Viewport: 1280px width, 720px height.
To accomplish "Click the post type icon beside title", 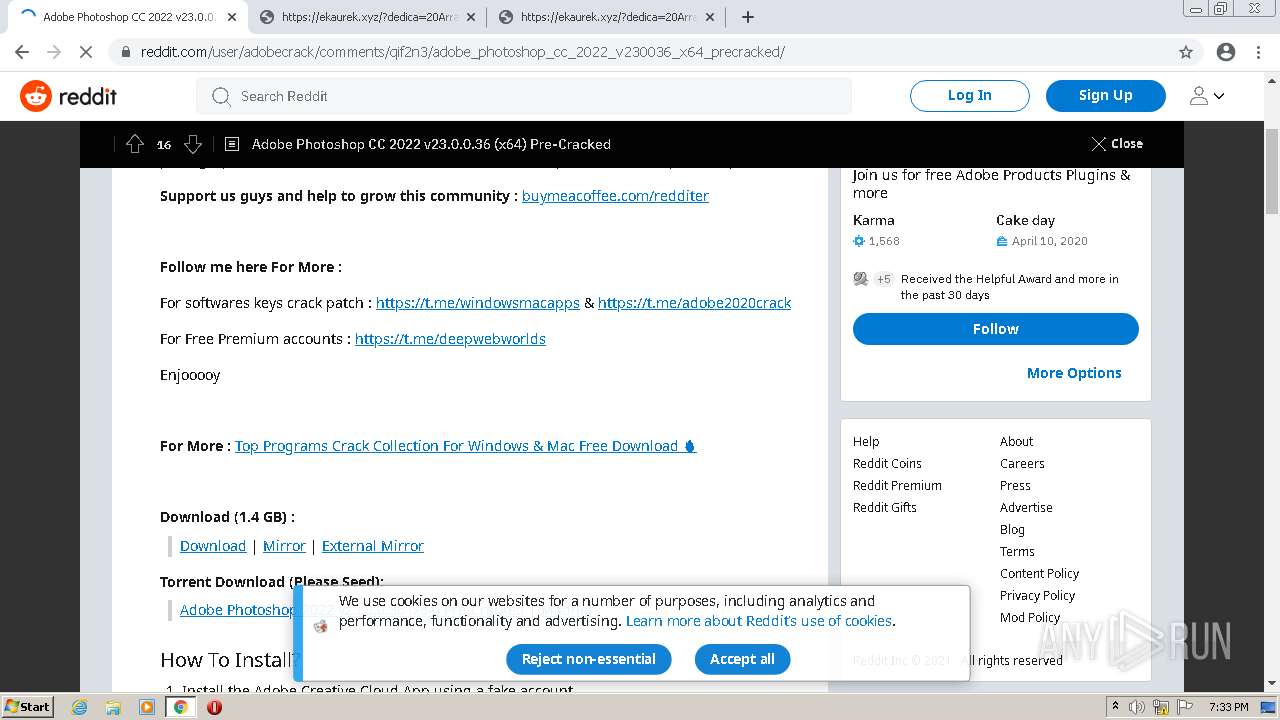I will click(x=232, y=144).
